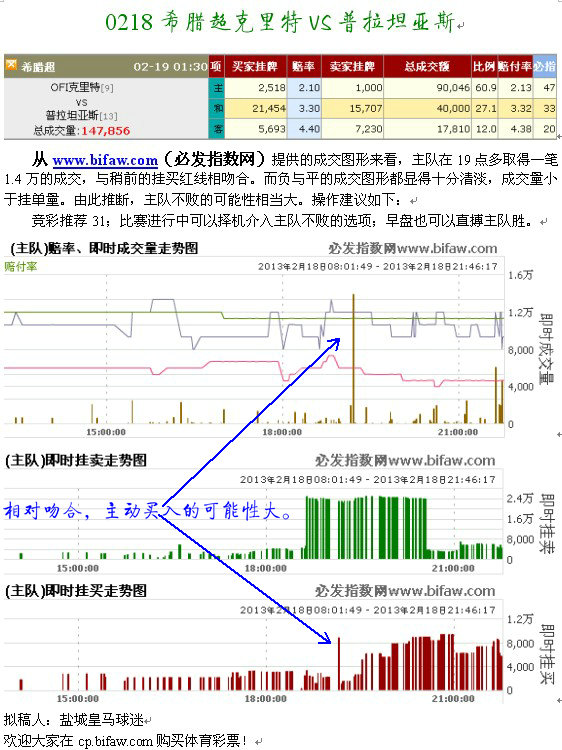Image resolution: width=562 pixels, height=750 pixels.
Task: Click the (主队)即时挂买走势图 chart title
Action: pos(76,591)
